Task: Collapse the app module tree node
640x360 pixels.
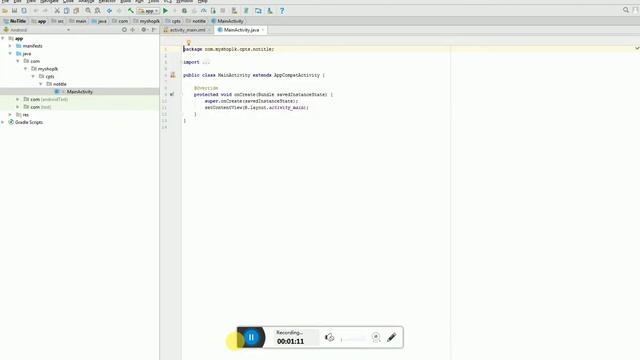Action: 3,38
